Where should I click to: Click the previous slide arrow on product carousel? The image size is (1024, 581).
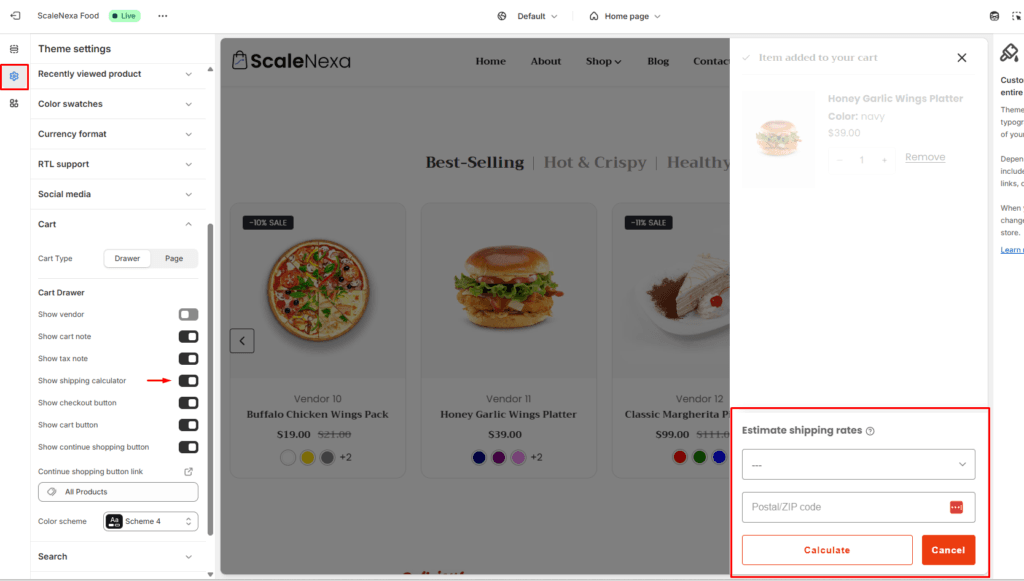(242, 341)
